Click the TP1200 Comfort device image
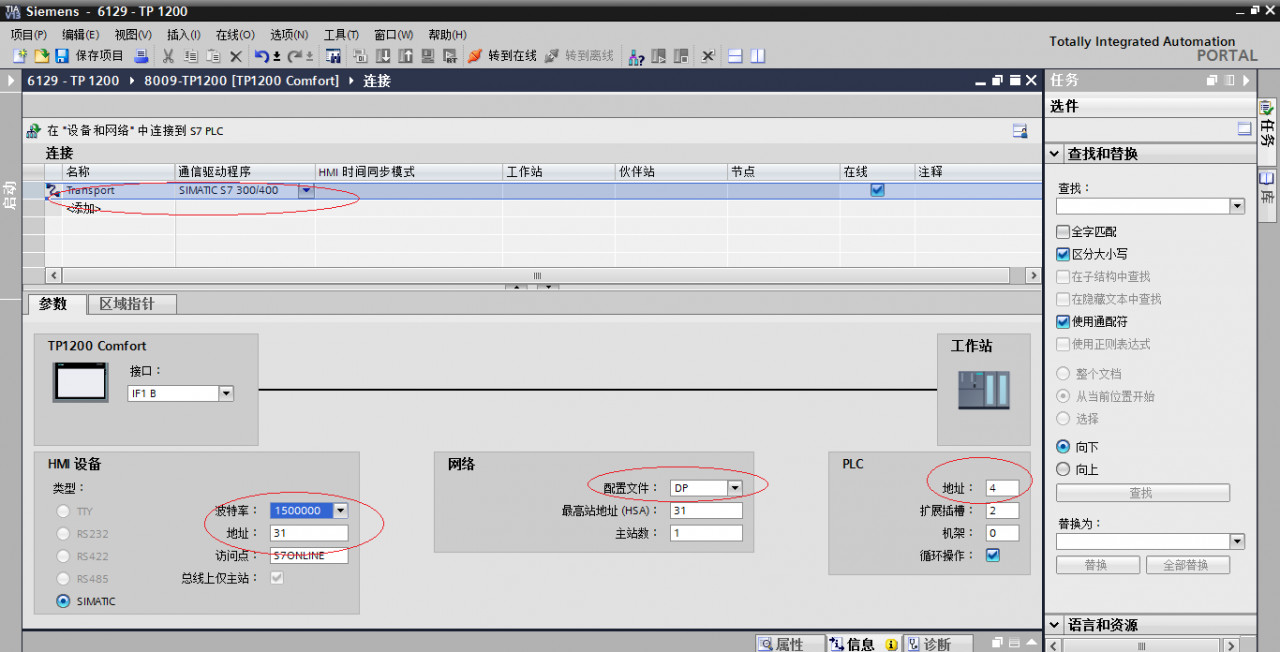Image resolution: width=1280 pixels, height=652 pixels. click(80, 382)
